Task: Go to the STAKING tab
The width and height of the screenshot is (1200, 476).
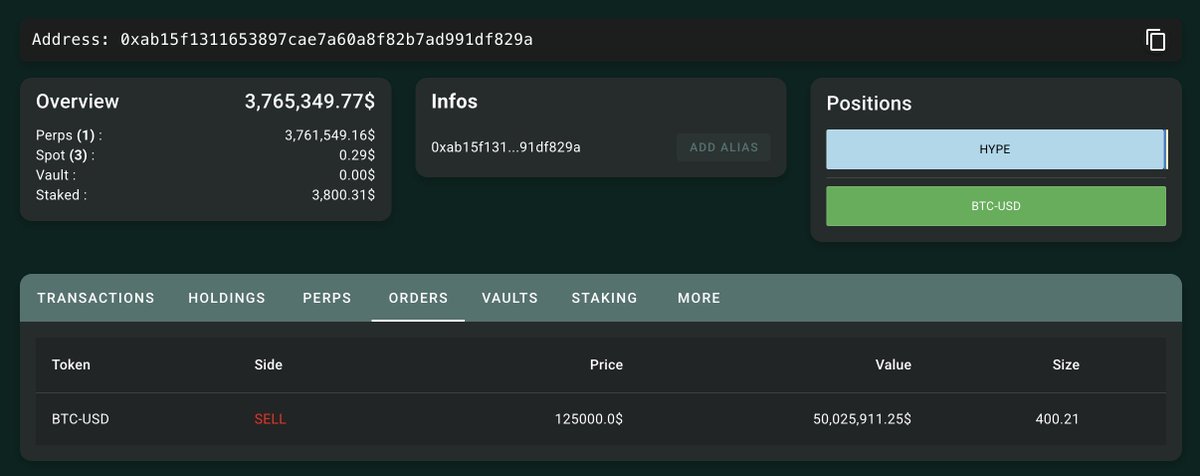Action: pos(604,298)
